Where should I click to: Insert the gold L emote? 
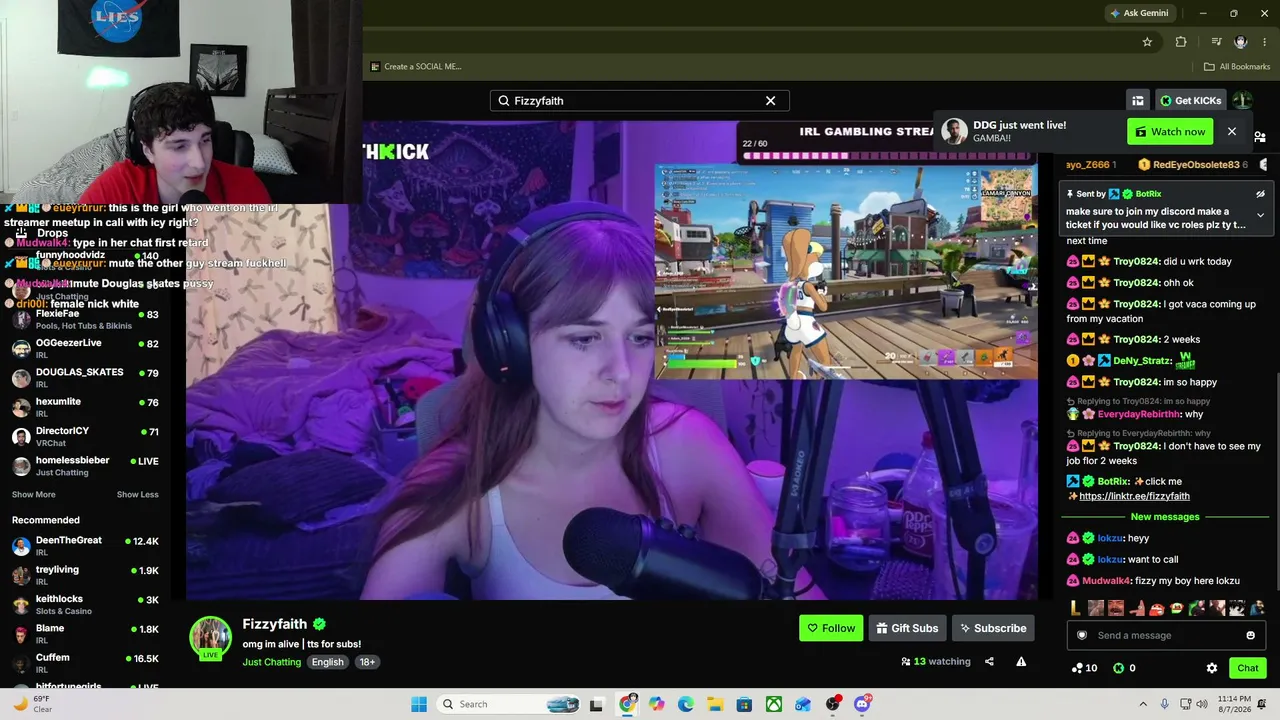(1075, 608)
